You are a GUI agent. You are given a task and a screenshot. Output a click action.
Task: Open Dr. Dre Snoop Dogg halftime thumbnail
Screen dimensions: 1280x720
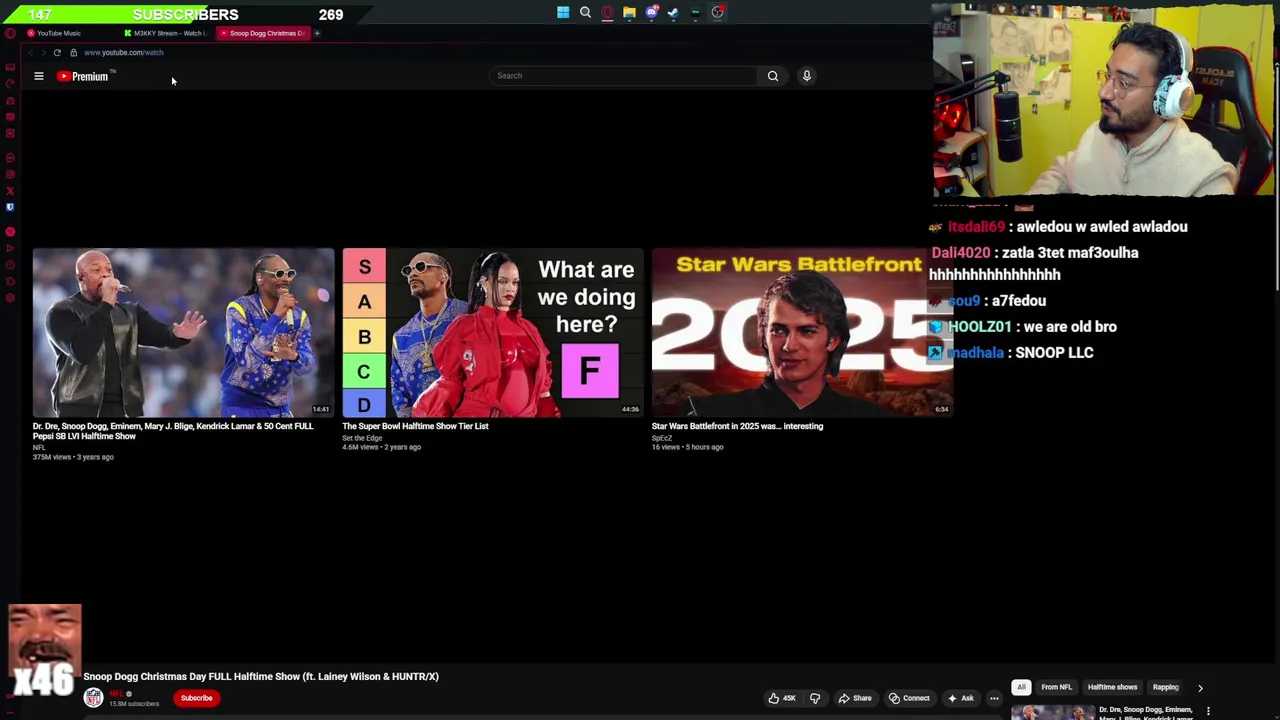pos(183,332)
